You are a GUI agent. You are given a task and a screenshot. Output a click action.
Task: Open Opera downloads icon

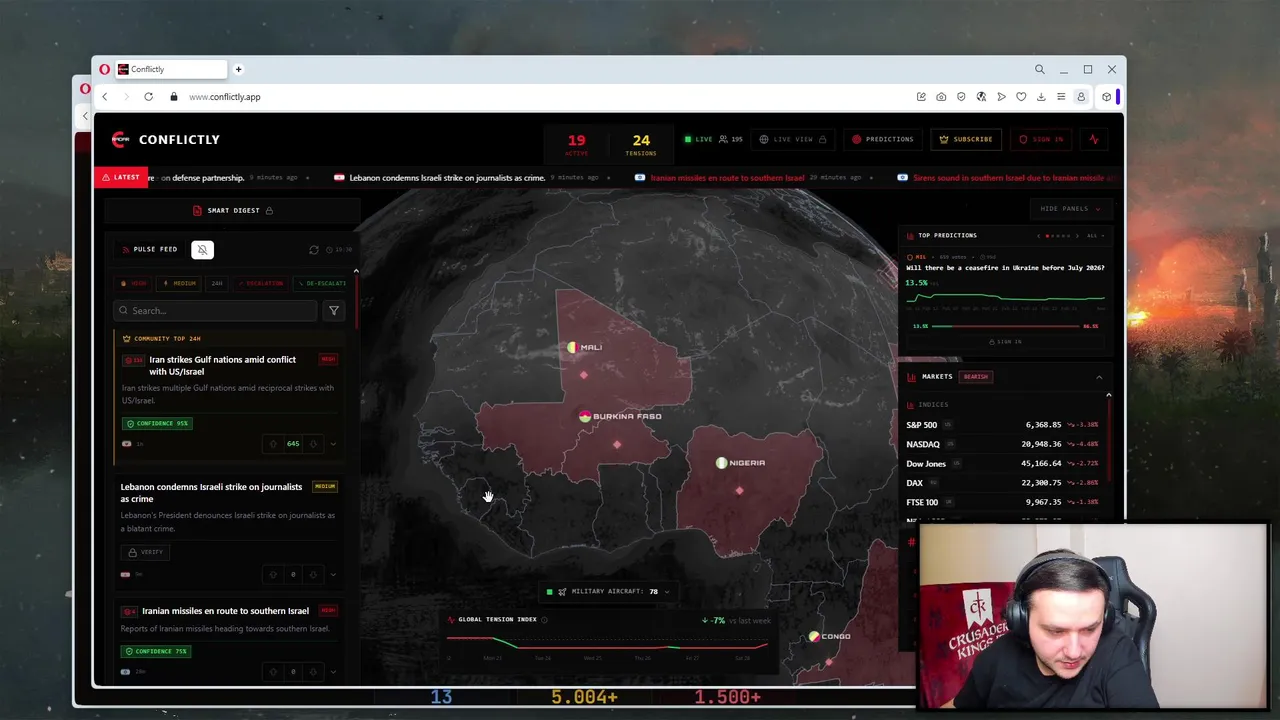click(1041, 97)
